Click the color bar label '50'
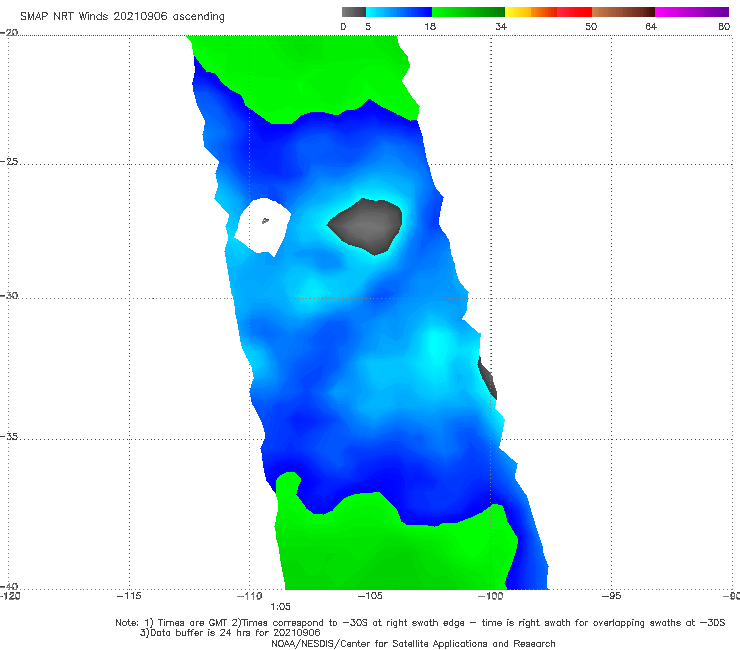Screen dimensions: 740x650 591,26
